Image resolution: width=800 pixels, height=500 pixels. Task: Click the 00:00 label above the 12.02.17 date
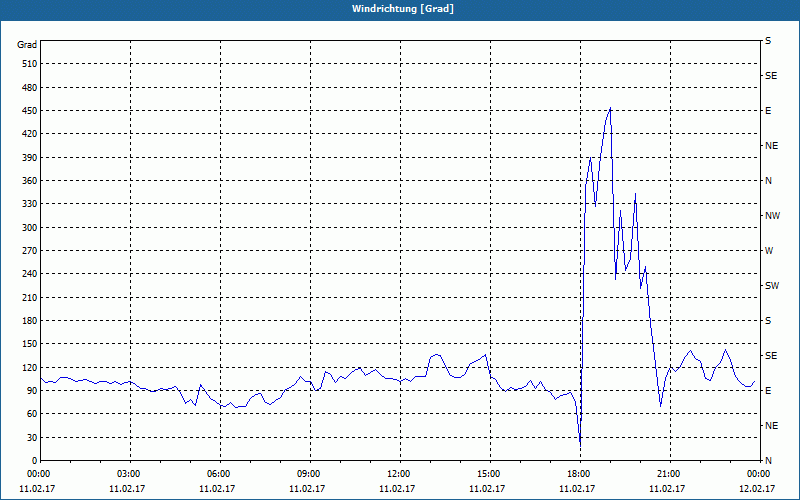tap(759, 474)
